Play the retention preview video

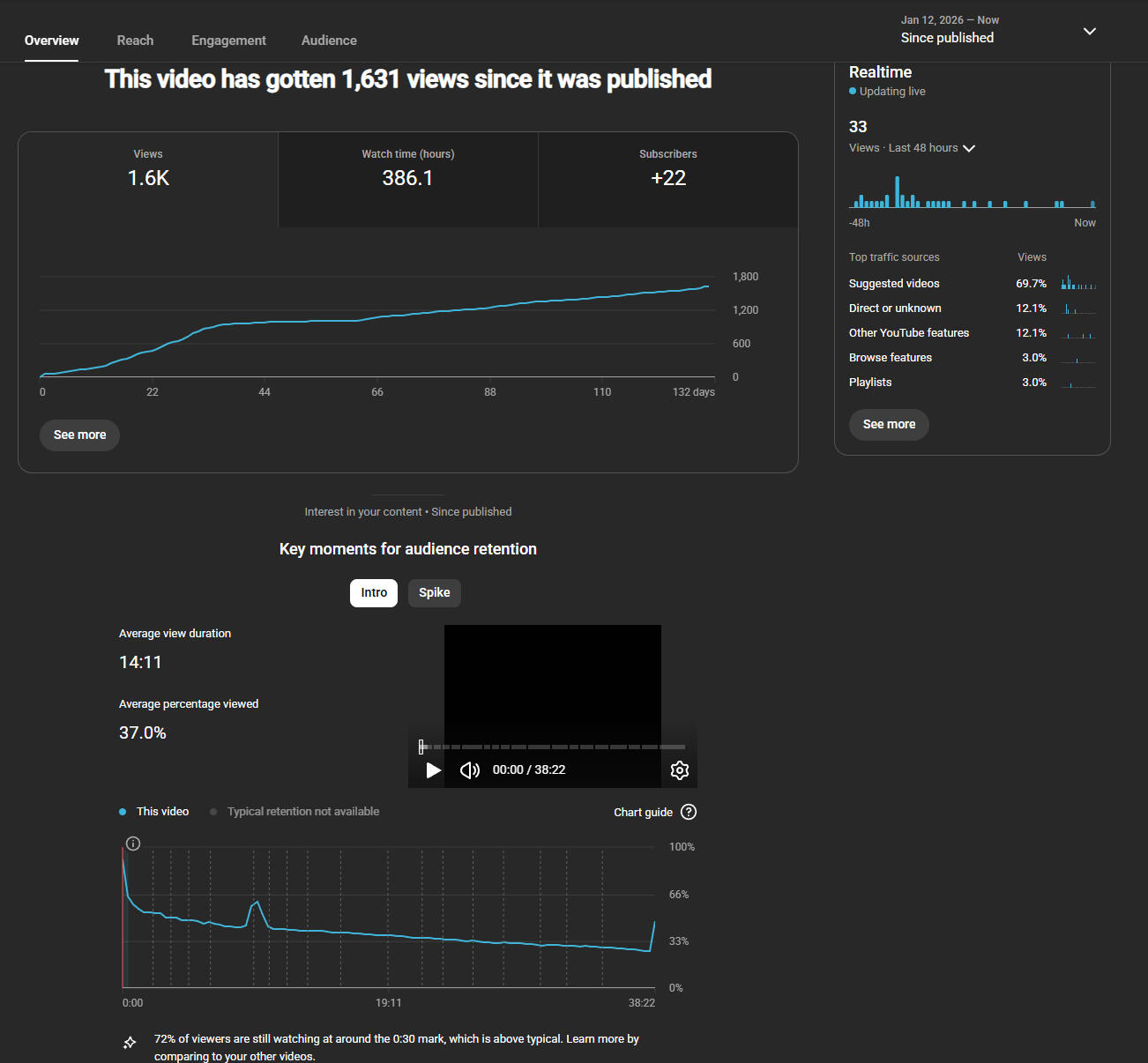pos(433,770)
